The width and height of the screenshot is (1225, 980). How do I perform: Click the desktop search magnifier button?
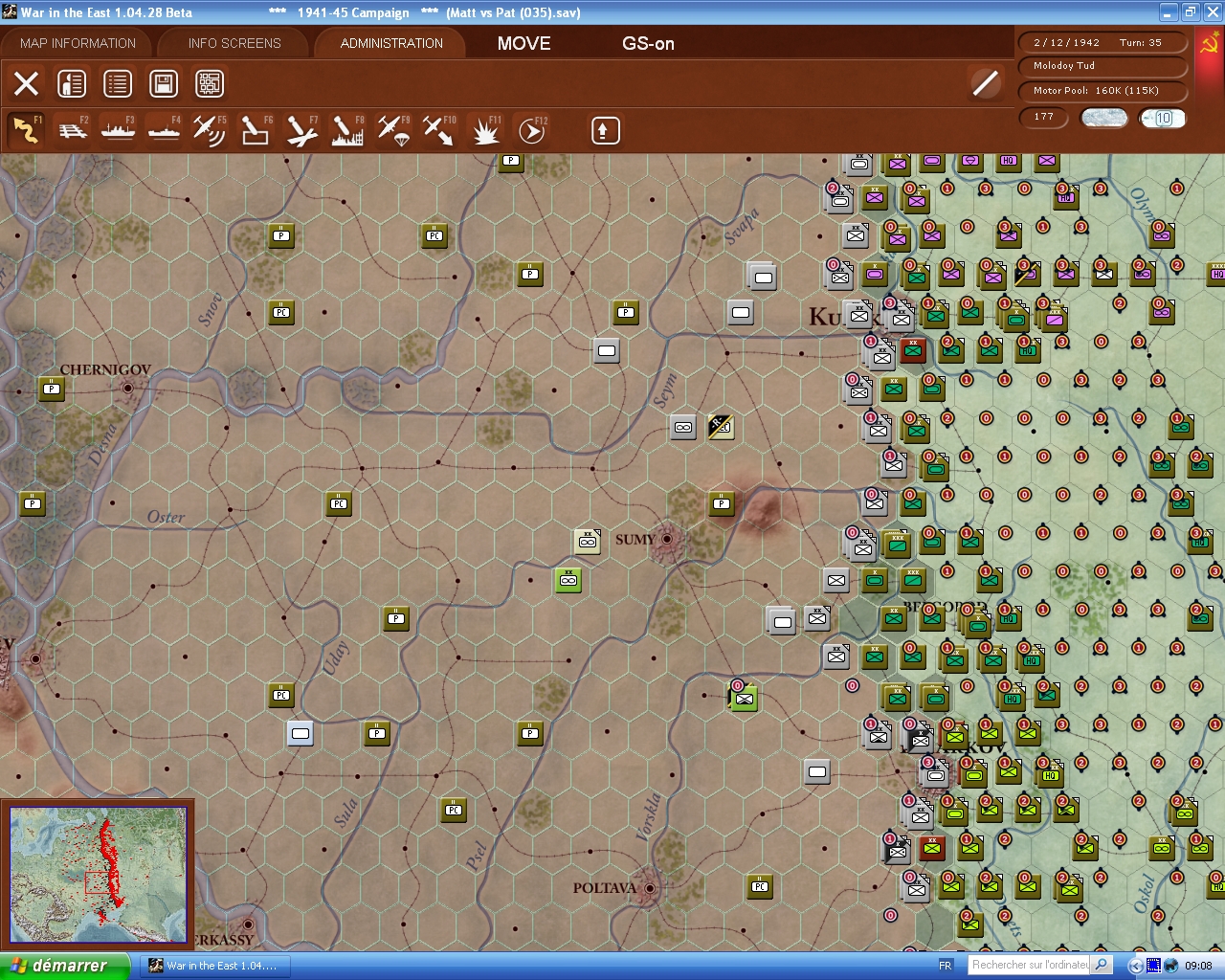coord(1102,965)
